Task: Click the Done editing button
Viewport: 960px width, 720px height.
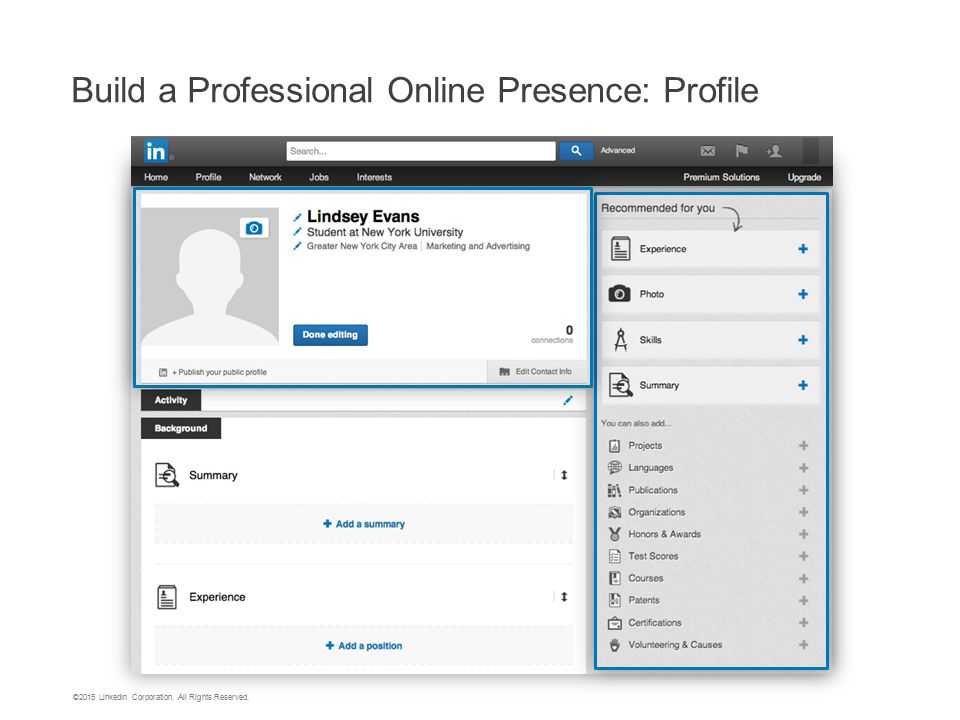Action: click(x=331, y=335)
